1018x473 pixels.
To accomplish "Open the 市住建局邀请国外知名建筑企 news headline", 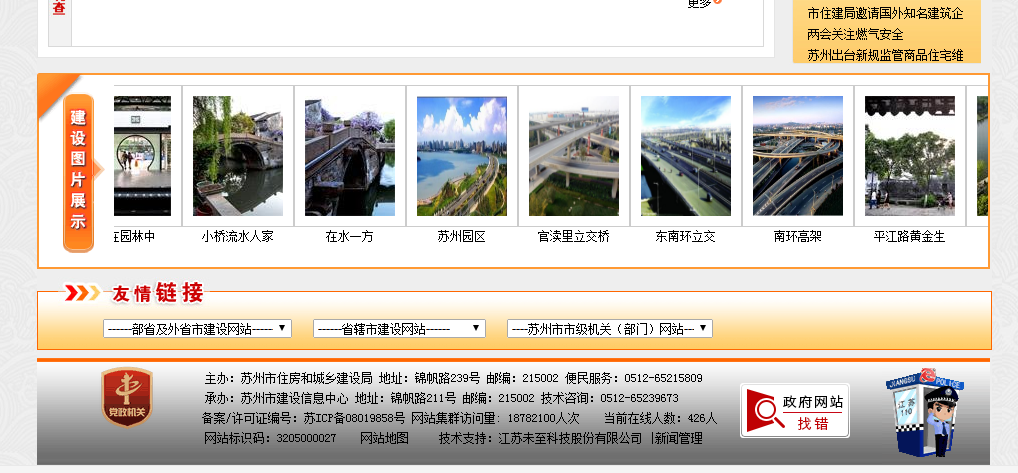I will (x=885, y=13).
